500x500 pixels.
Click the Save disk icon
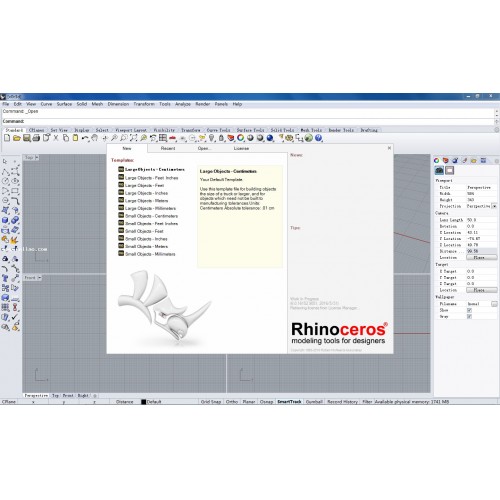point(27,138)
